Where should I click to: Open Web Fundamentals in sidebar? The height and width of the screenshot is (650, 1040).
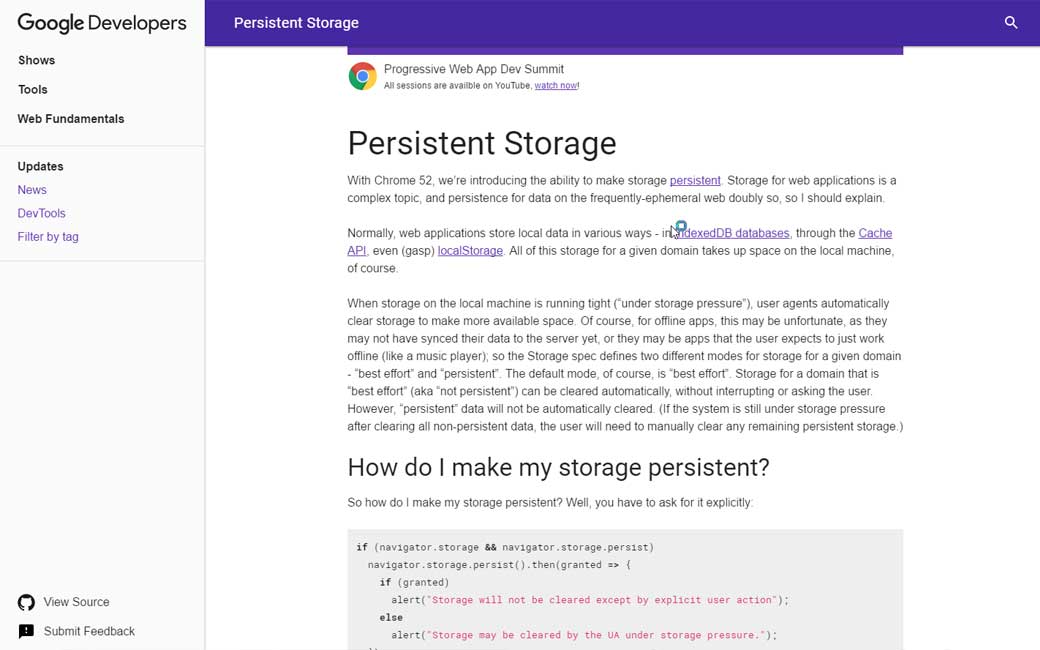(x=71, y=118)
